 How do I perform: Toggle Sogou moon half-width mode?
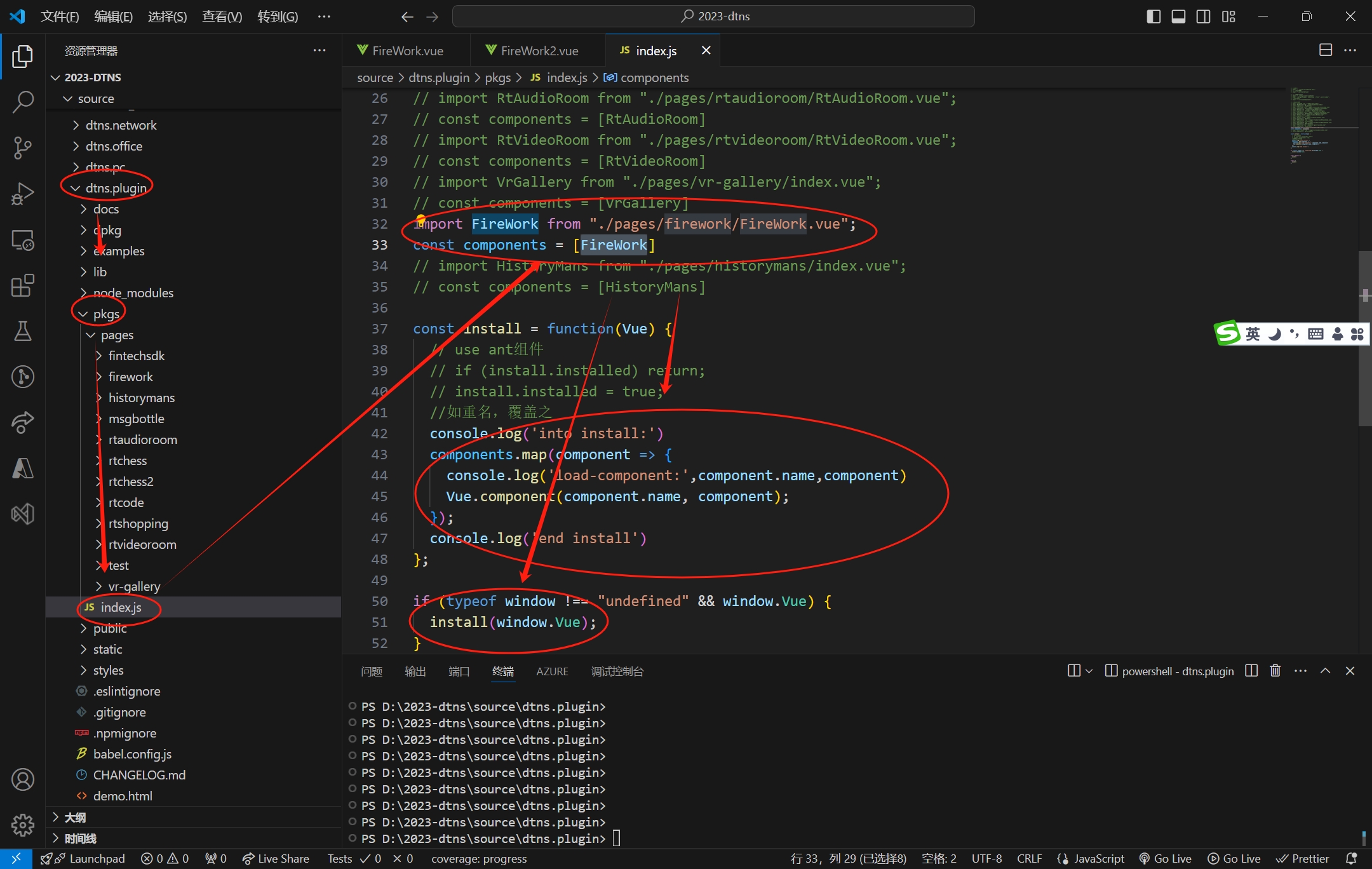point(1274,333)
